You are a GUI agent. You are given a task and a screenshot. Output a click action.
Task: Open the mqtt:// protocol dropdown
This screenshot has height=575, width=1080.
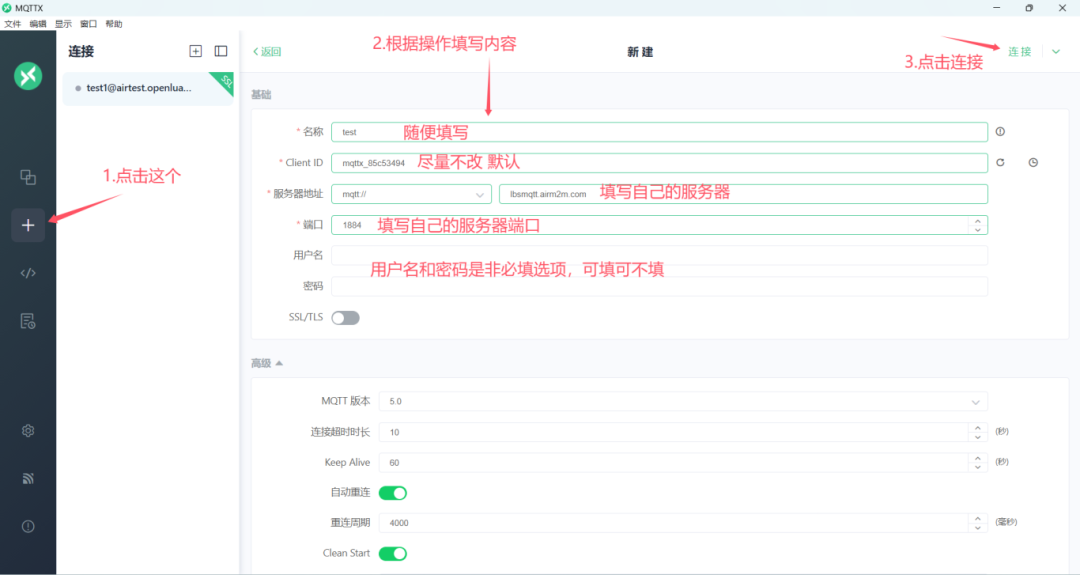pos(411,194)
